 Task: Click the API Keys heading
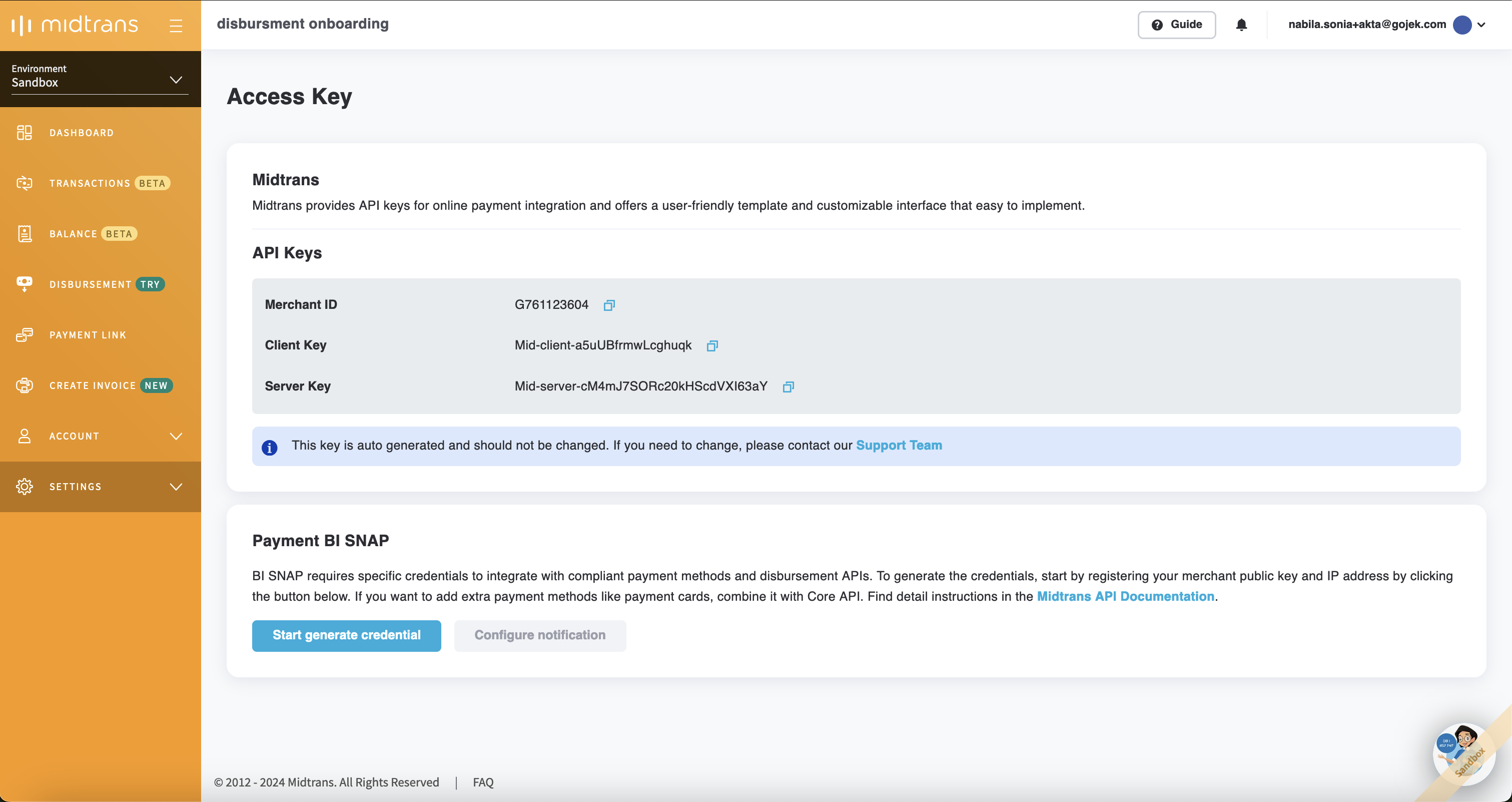(x=286, y=252)
